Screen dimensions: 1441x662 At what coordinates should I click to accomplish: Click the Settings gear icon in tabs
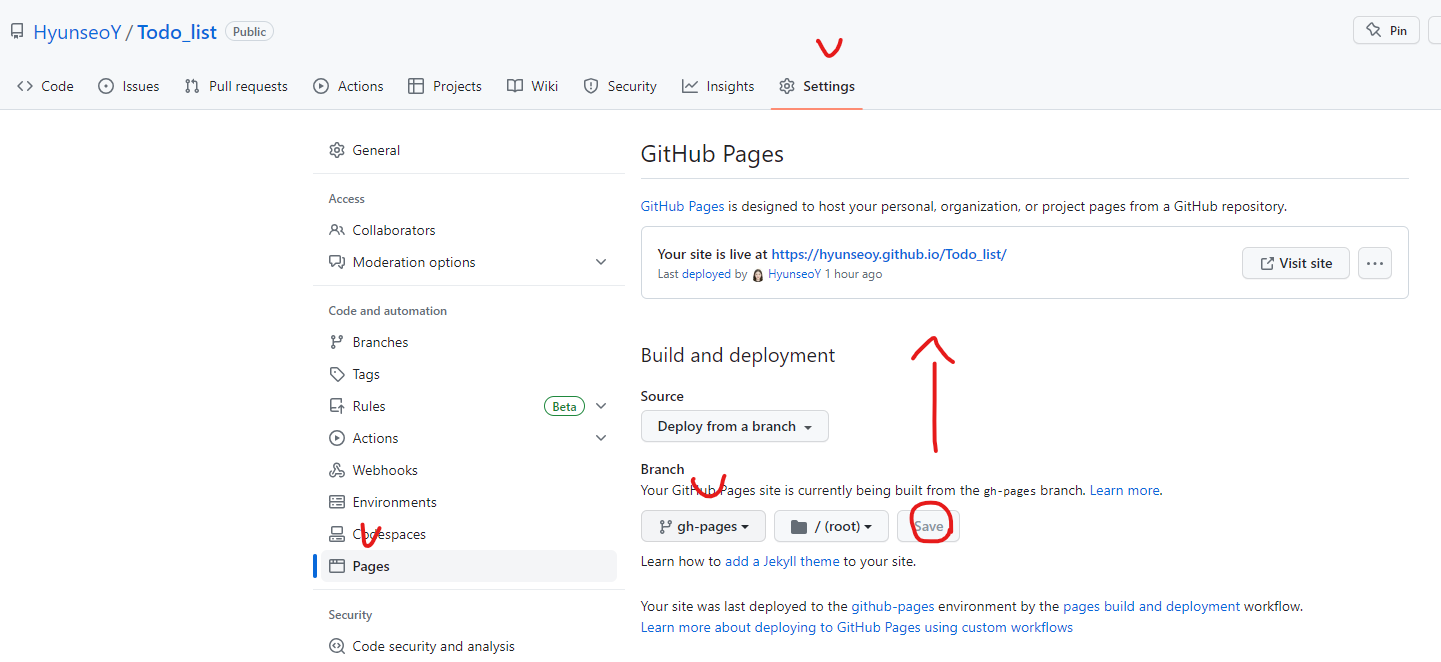tap(787, 86)
